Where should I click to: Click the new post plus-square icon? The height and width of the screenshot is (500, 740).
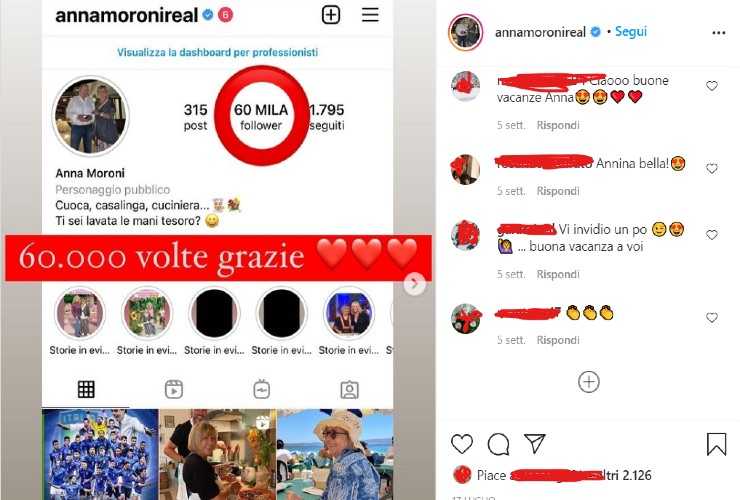click(331, 15)
